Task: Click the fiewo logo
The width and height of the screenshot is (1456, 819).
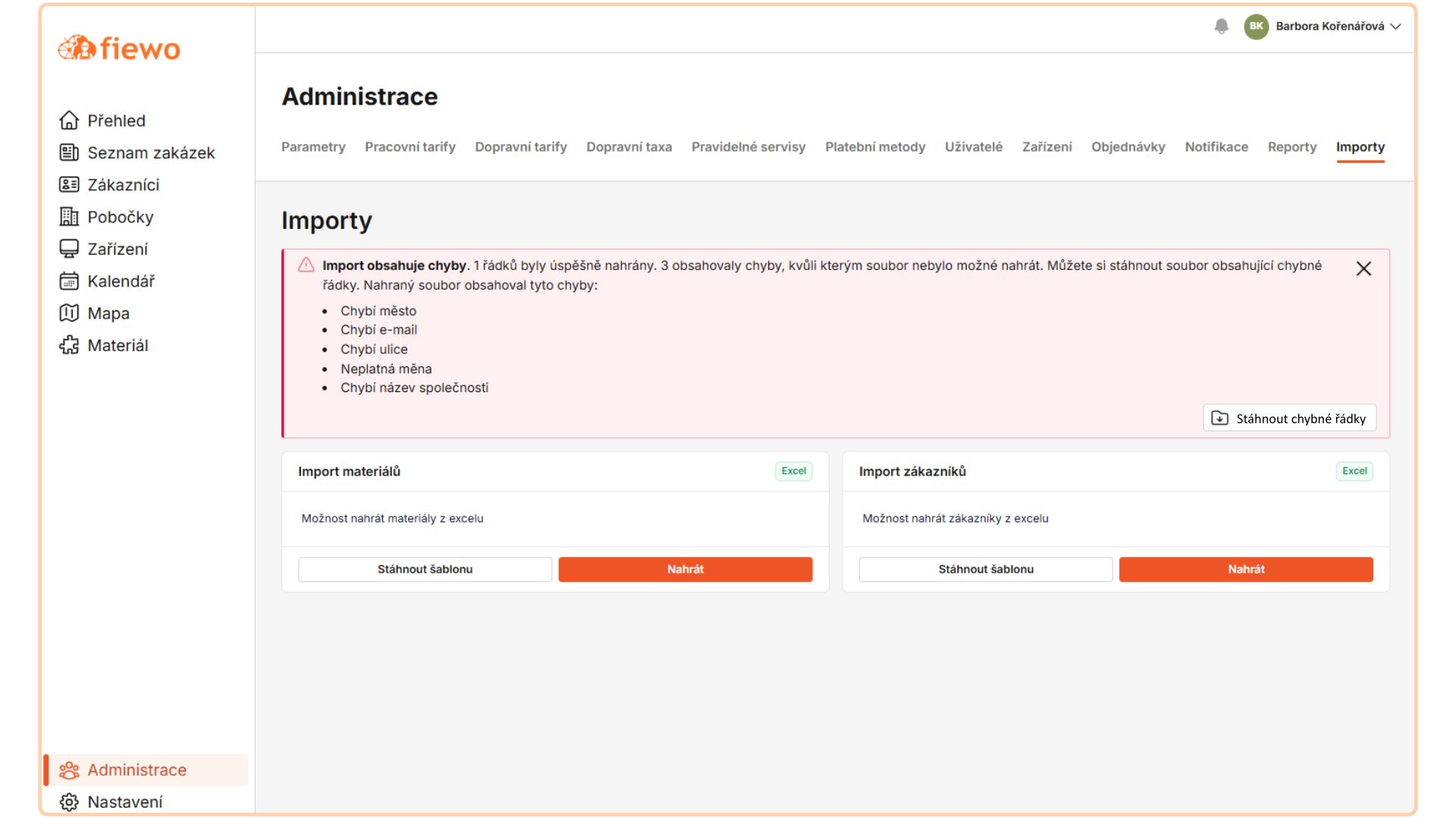Action: coord(119,49)
